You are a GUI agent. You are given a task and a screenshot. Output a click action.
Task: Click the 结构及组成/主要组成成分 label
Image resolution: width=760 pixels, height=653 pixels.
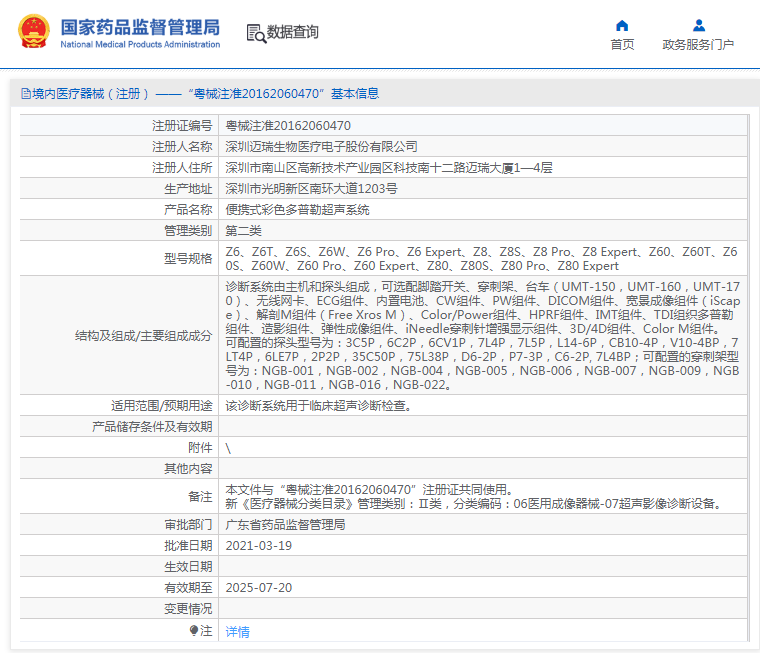pos(143,335)
